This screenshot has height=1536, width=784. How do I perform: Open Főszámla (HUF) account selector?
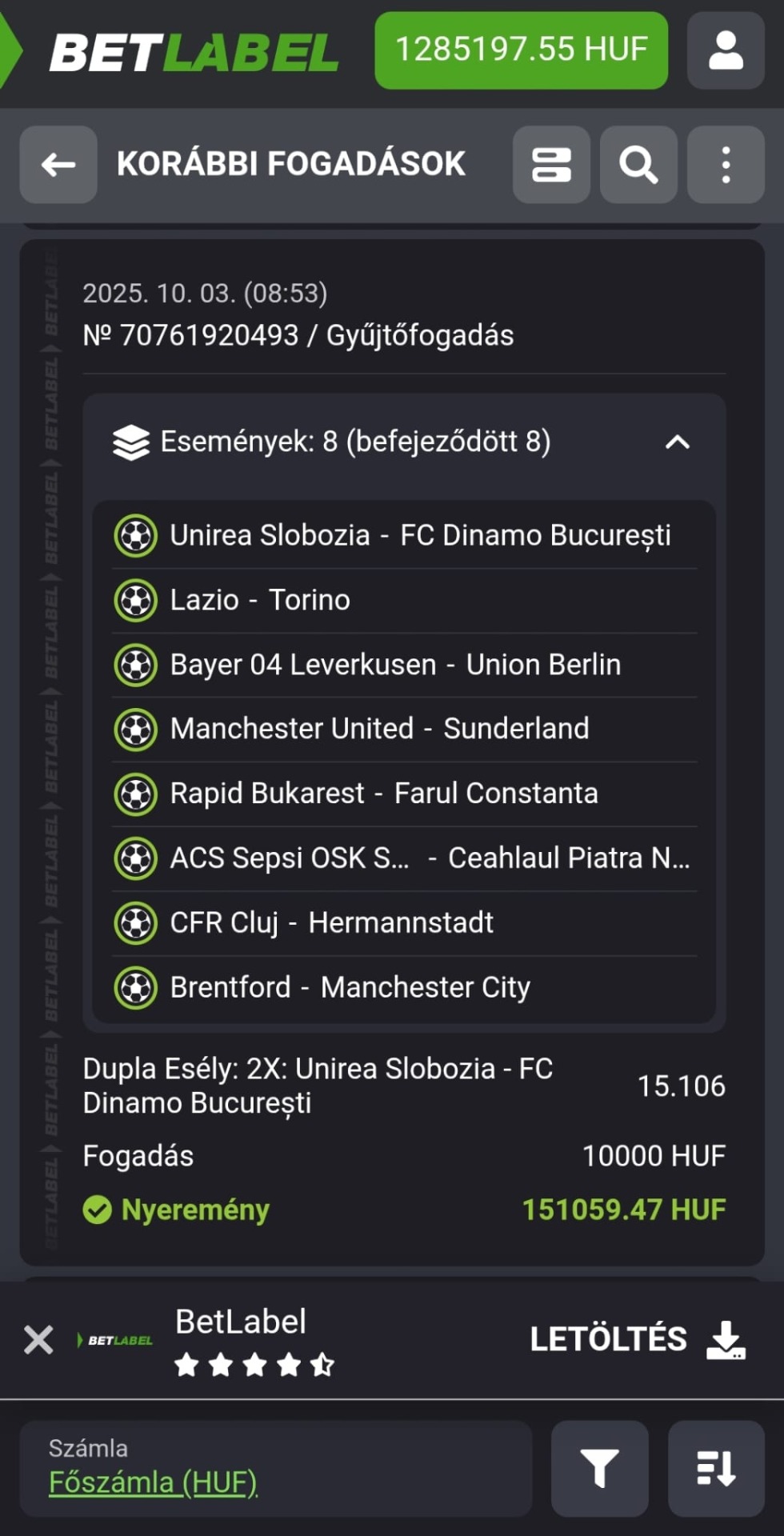pos(153,1482)
